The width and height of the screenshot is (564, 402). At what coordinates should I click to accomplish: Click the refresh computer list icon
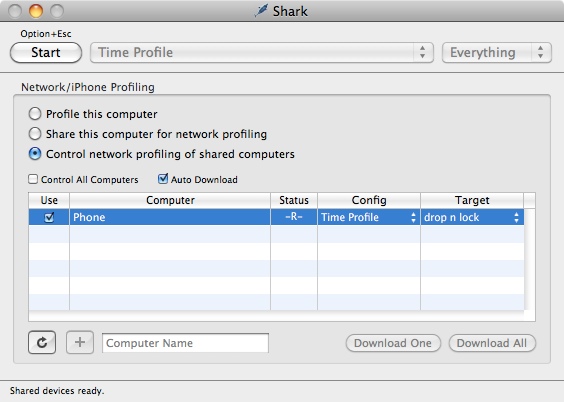(42, 342)
